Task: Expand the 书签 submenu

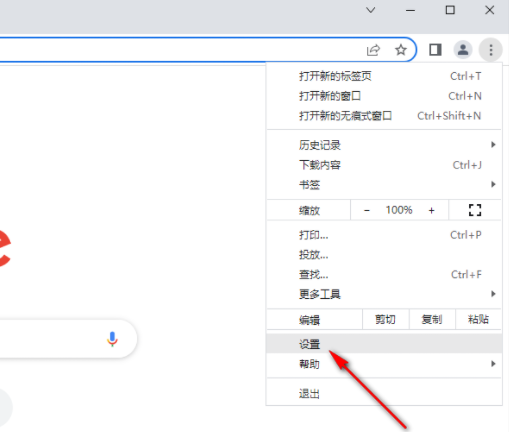Action: pyautogui.click(x=384, y=184)
